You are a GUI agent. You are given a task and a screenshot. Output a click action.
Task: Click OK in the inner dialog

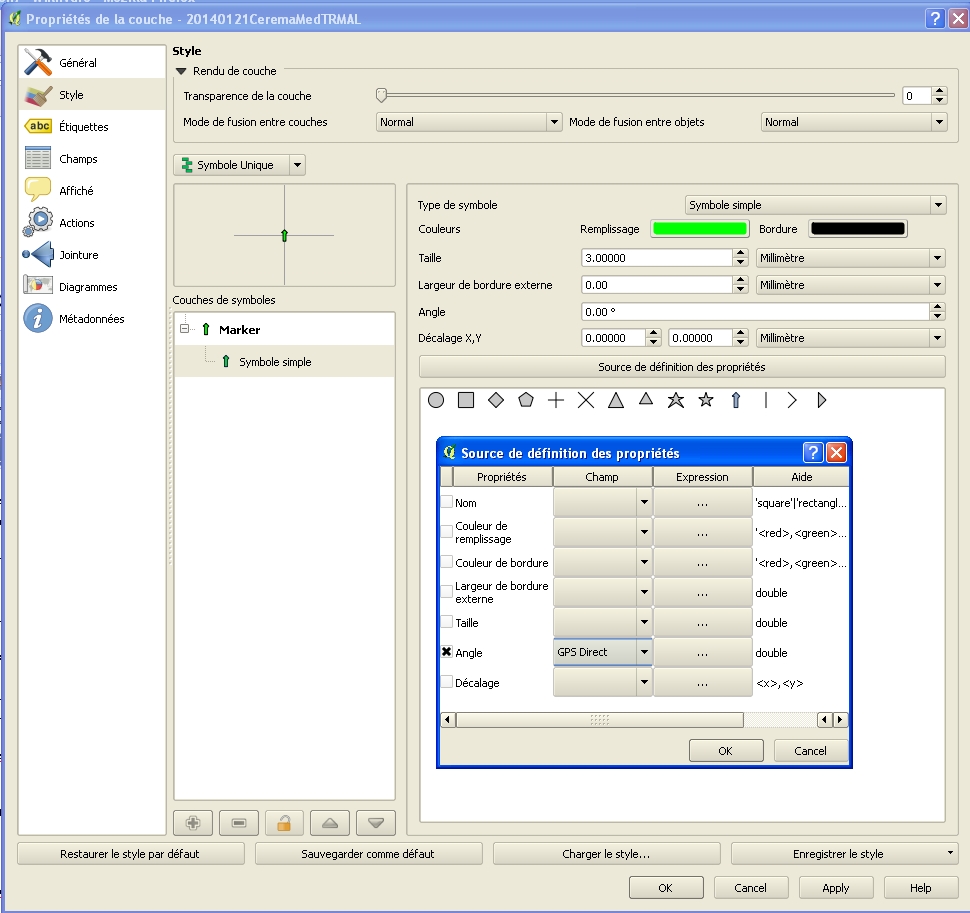pos(726,750)
